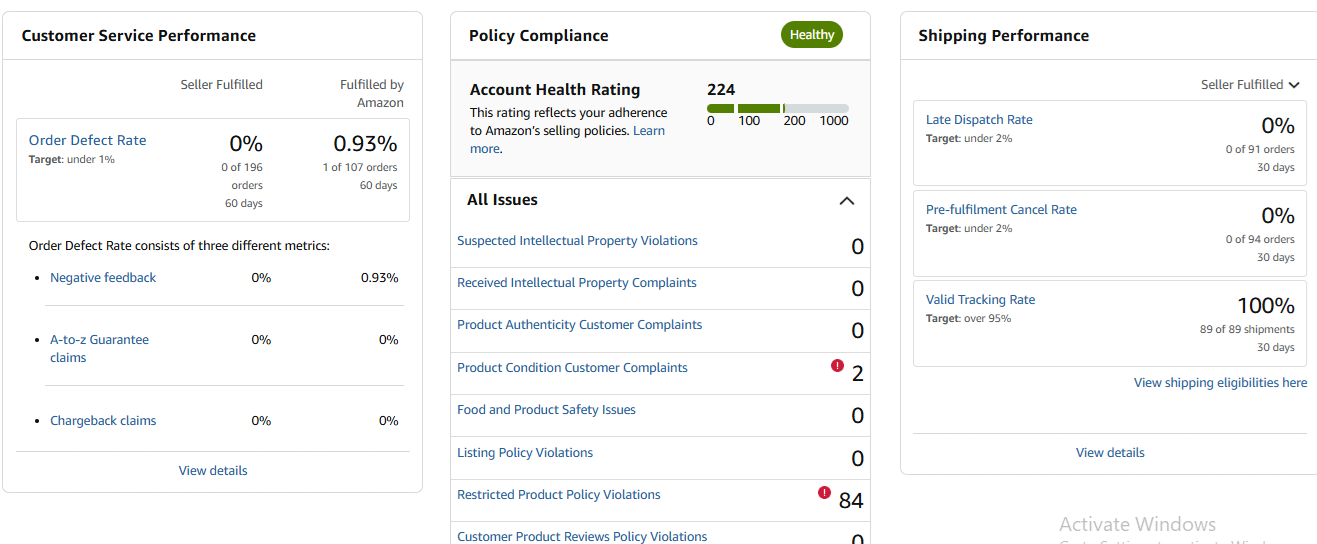The image size is (1317, 544).
Task: Open Food and Product Safety Issues
Action: (546, 410)
